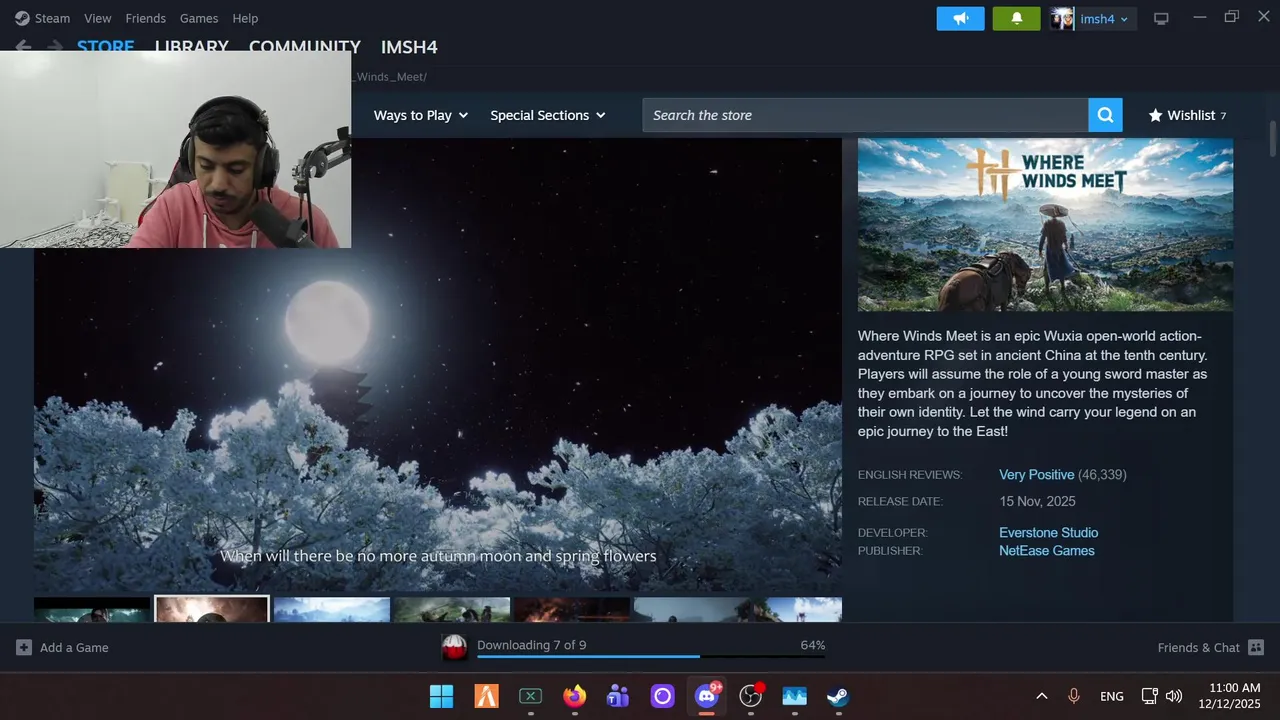Click the release date 15 Nov, 2025
1280x720 pixels.
coord(1037,501)
